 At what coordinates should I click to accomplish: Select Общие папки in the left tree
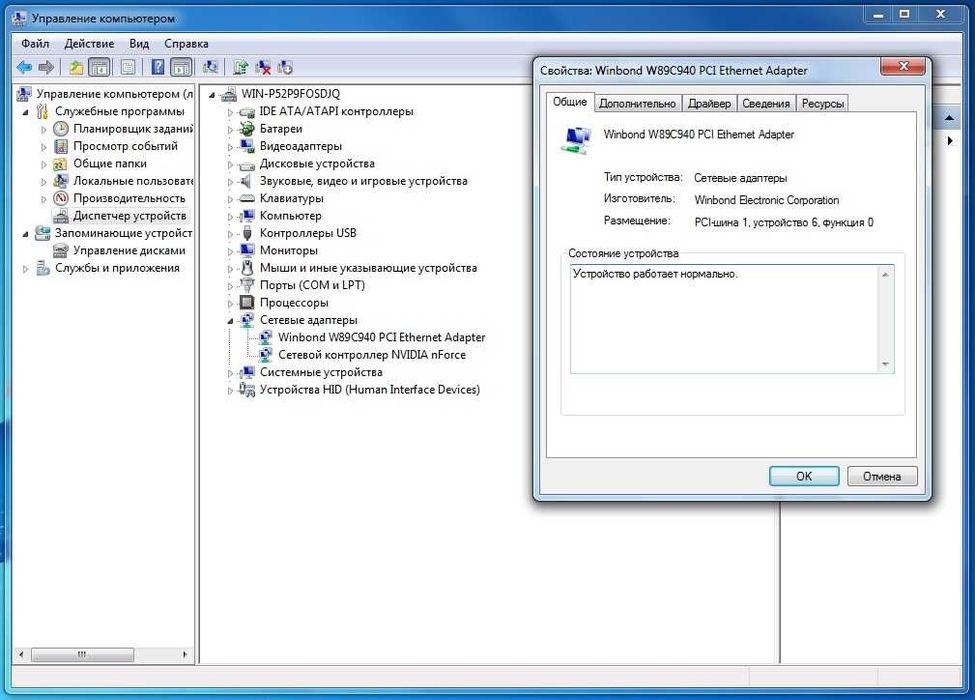(109, 163)
